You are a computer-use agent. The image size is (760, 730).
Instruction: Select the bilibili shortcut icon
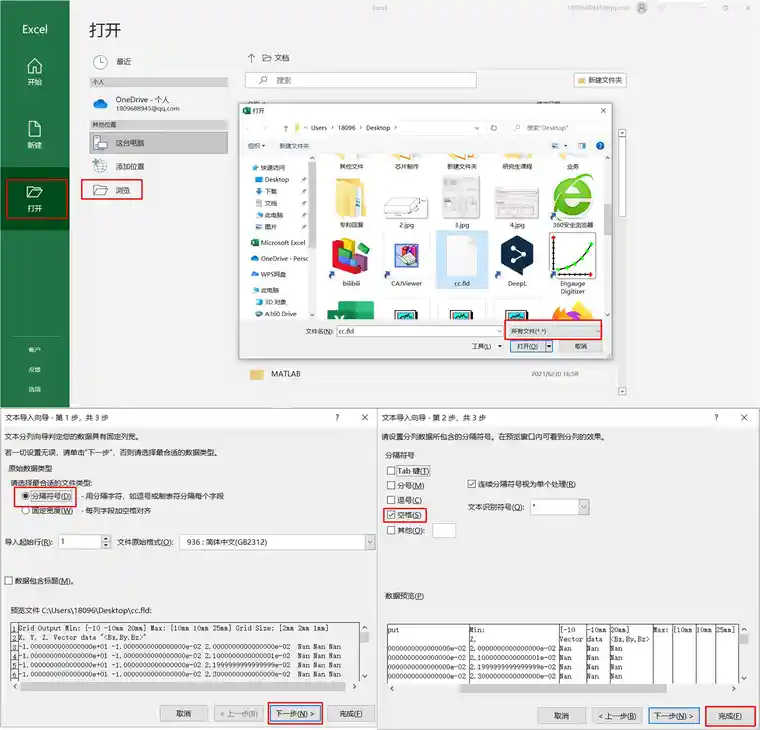pos(351,257)
